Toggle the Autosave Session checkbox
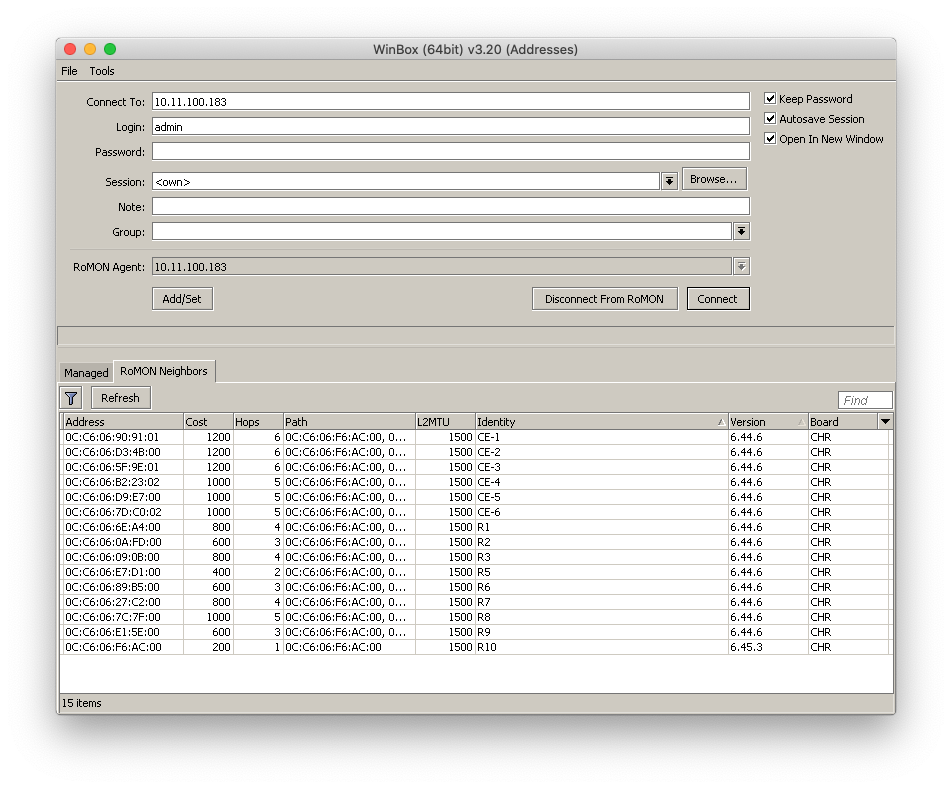The width and height of the screenshot is (952, 789). click(x=770, y=118)
